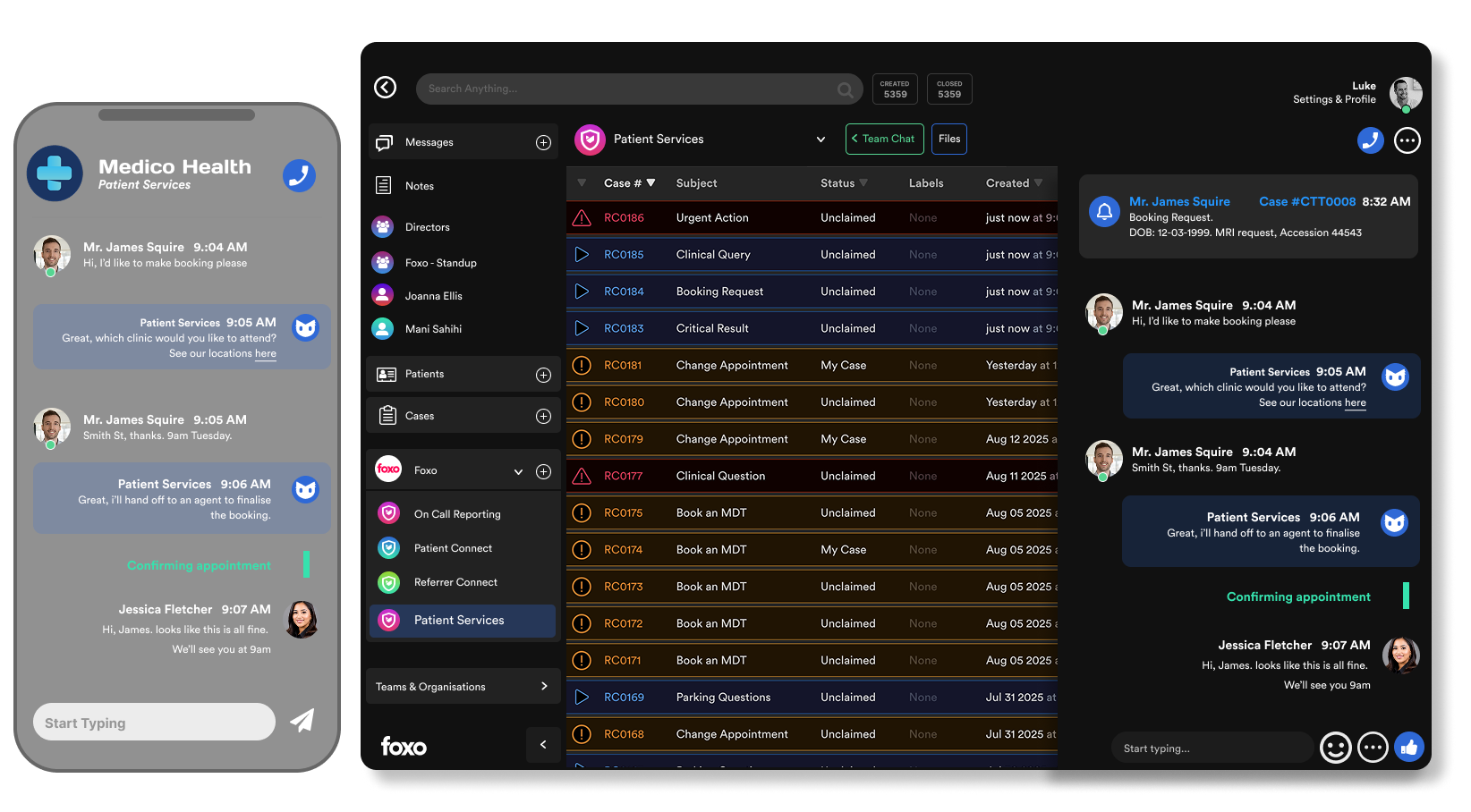Select 'Parking Questions' subject cell

723,698
